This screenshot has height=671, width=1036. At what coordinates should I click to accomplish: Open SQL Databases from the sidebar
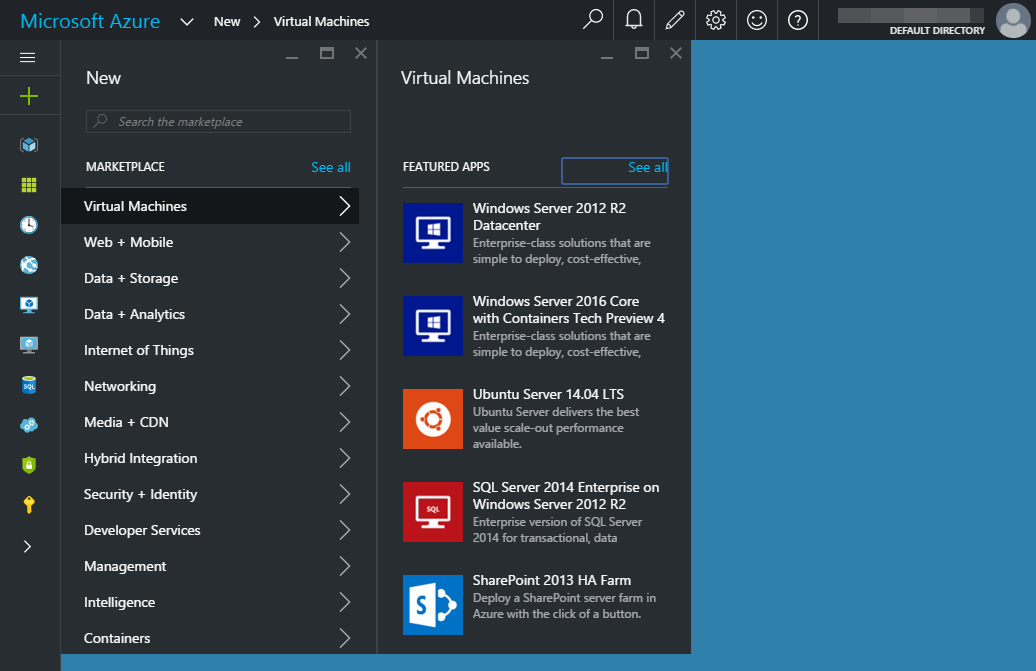click(x=29, y=384)
